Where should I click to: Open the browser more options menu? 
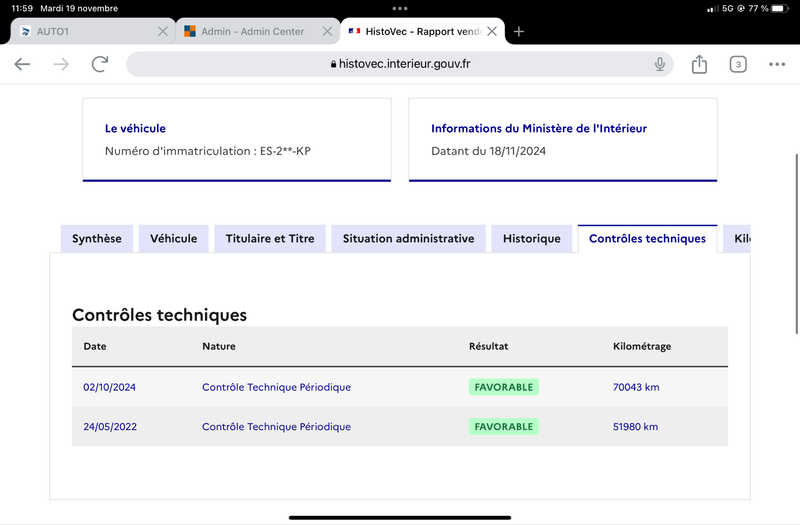(777, 64)
